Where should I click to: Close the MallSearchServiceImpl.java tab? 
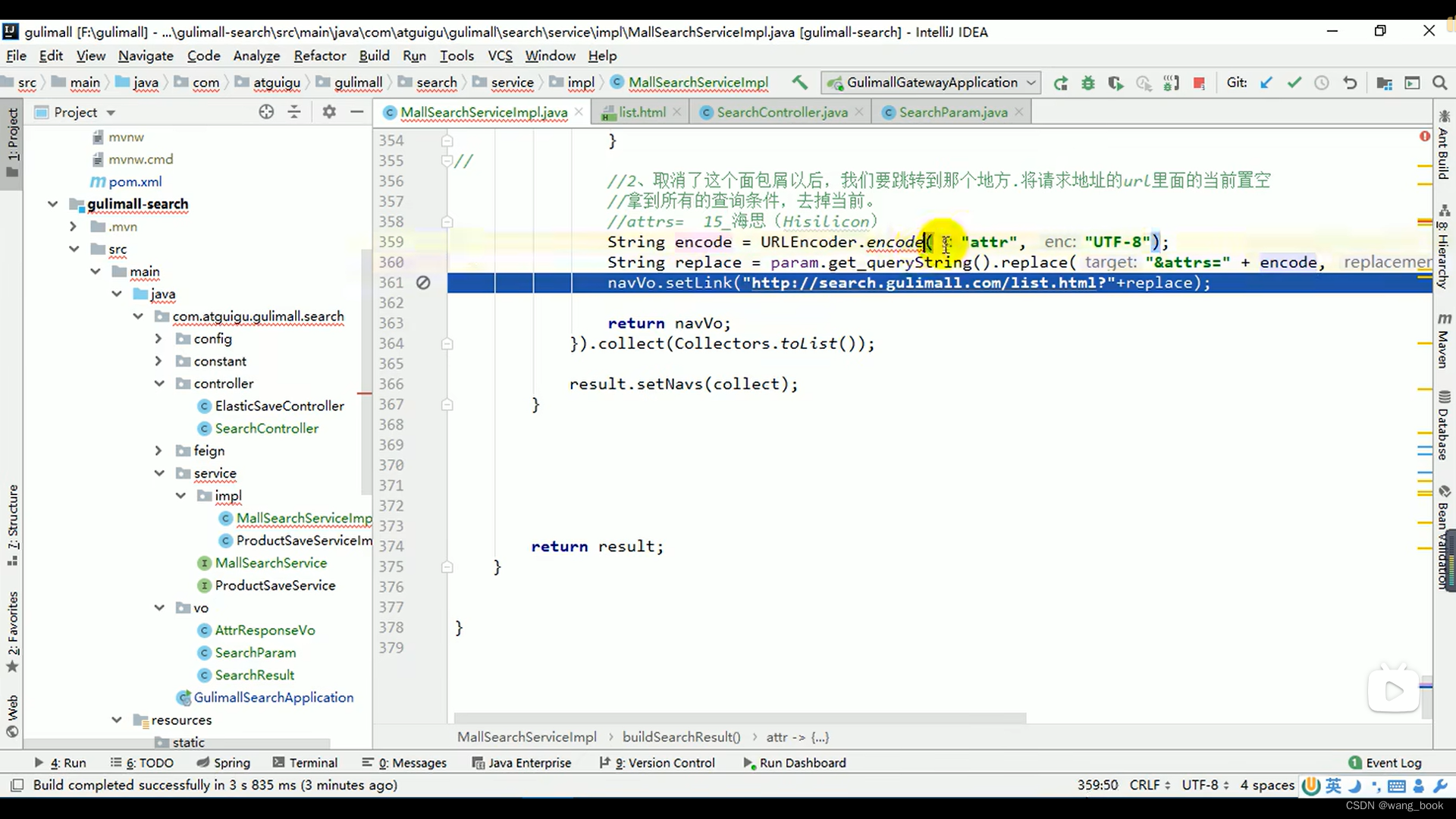[x=579, y=111]
